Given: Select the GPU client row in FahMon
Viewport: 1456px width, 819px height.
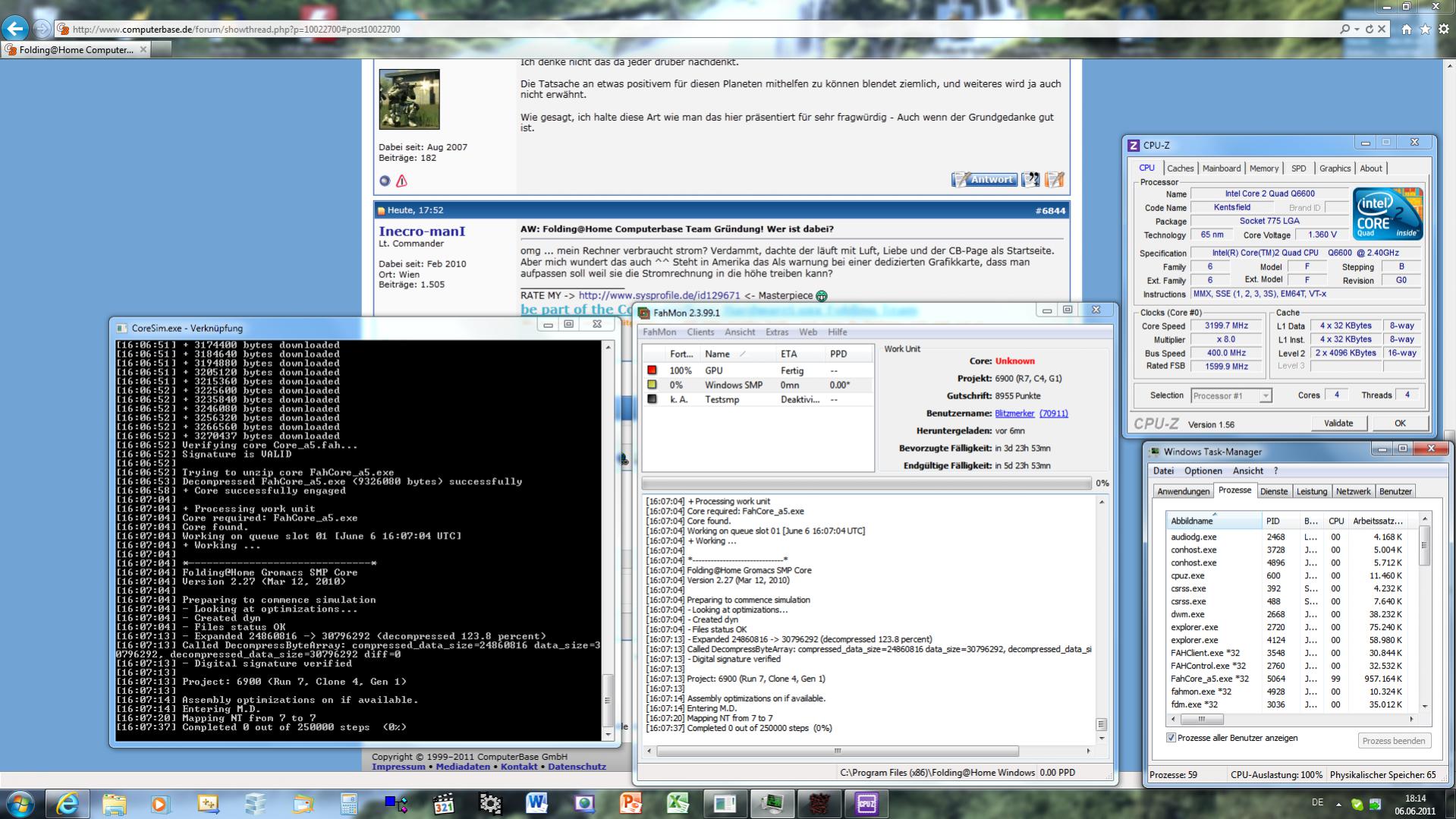Looking at the screenshot, I should [757, 370].
